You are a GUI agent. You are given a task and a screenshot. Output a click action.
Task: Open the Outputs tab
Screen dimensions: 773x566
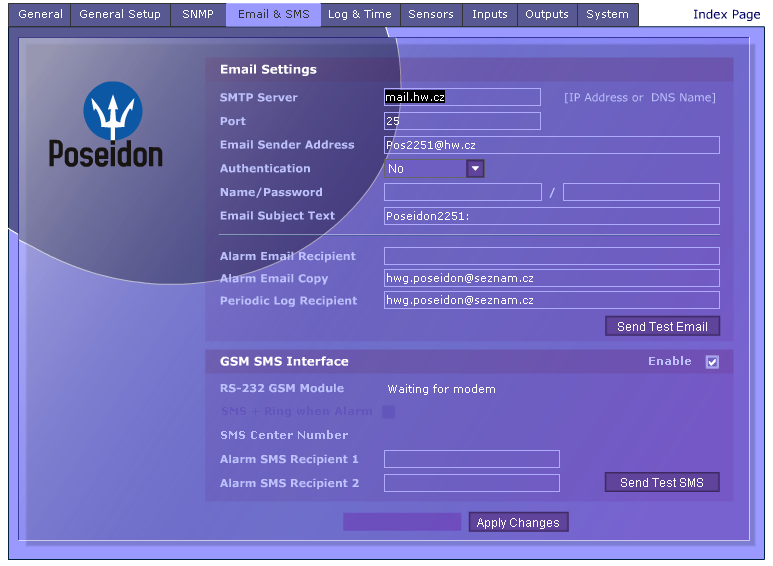point(547,14)
